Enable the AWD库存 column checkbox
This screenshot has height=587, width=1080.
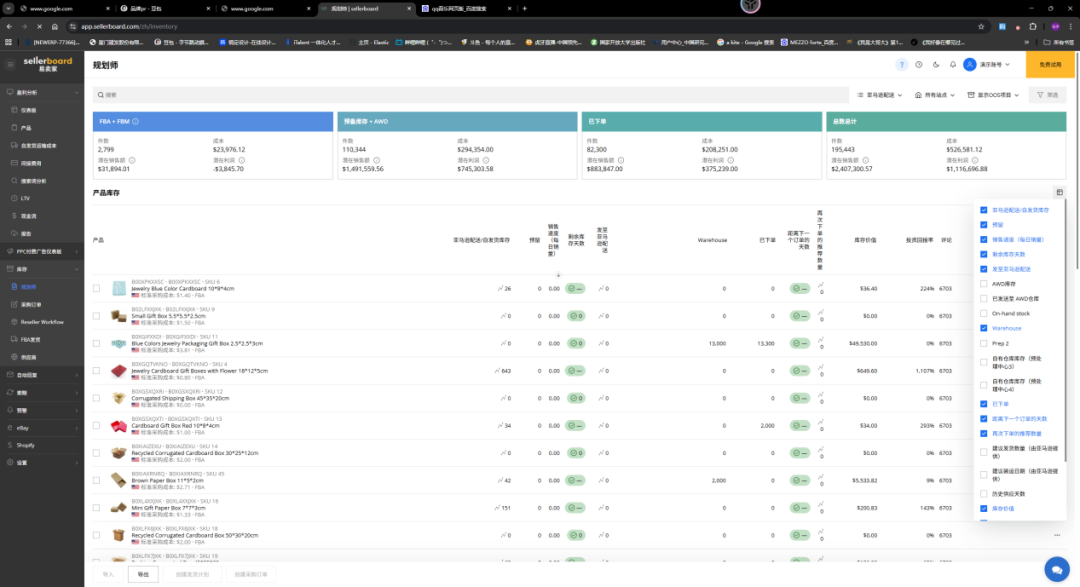pyautogui.click(x=984, y=284)
